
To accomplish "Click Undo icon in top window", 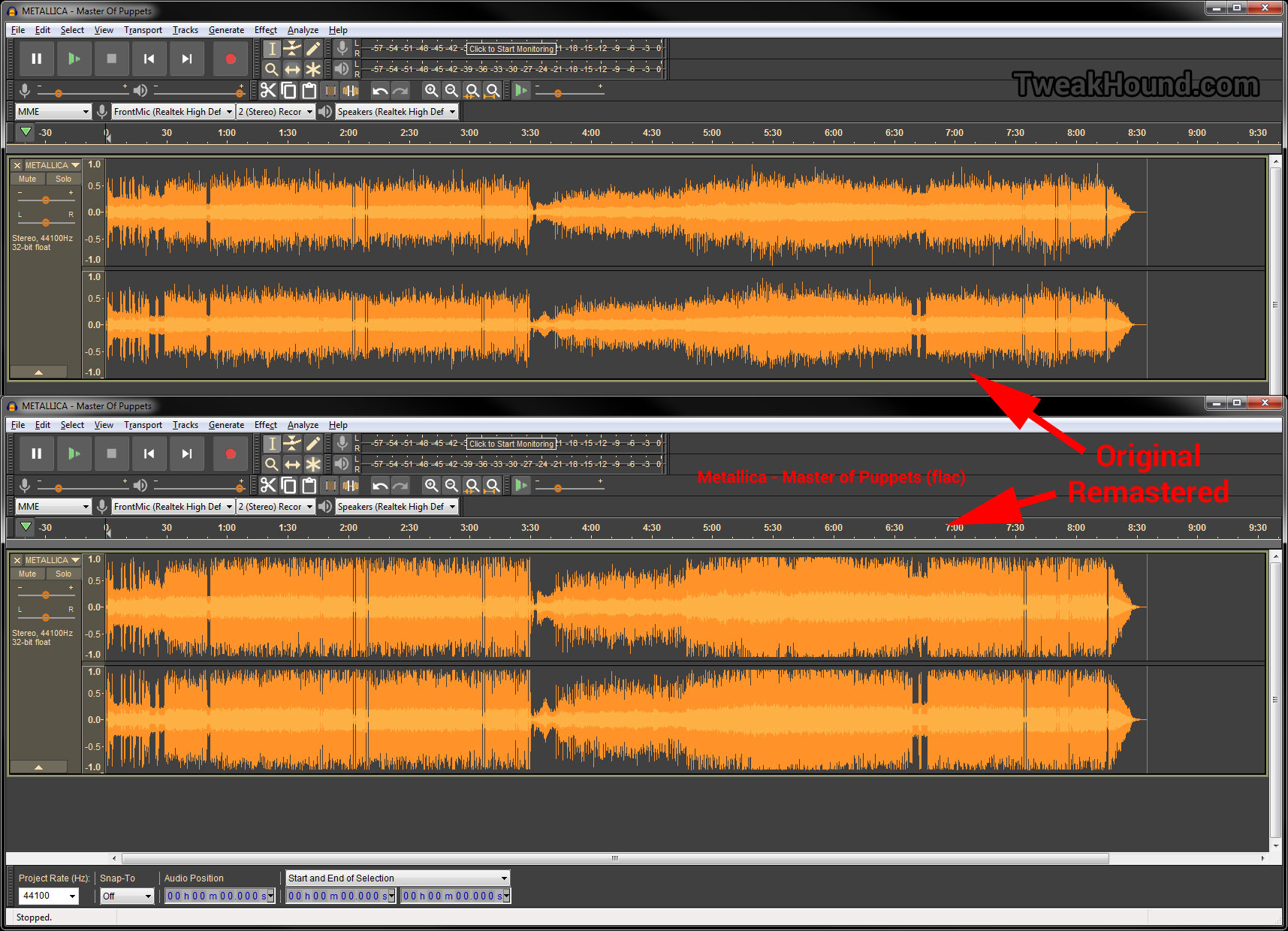I will [380, 91].
